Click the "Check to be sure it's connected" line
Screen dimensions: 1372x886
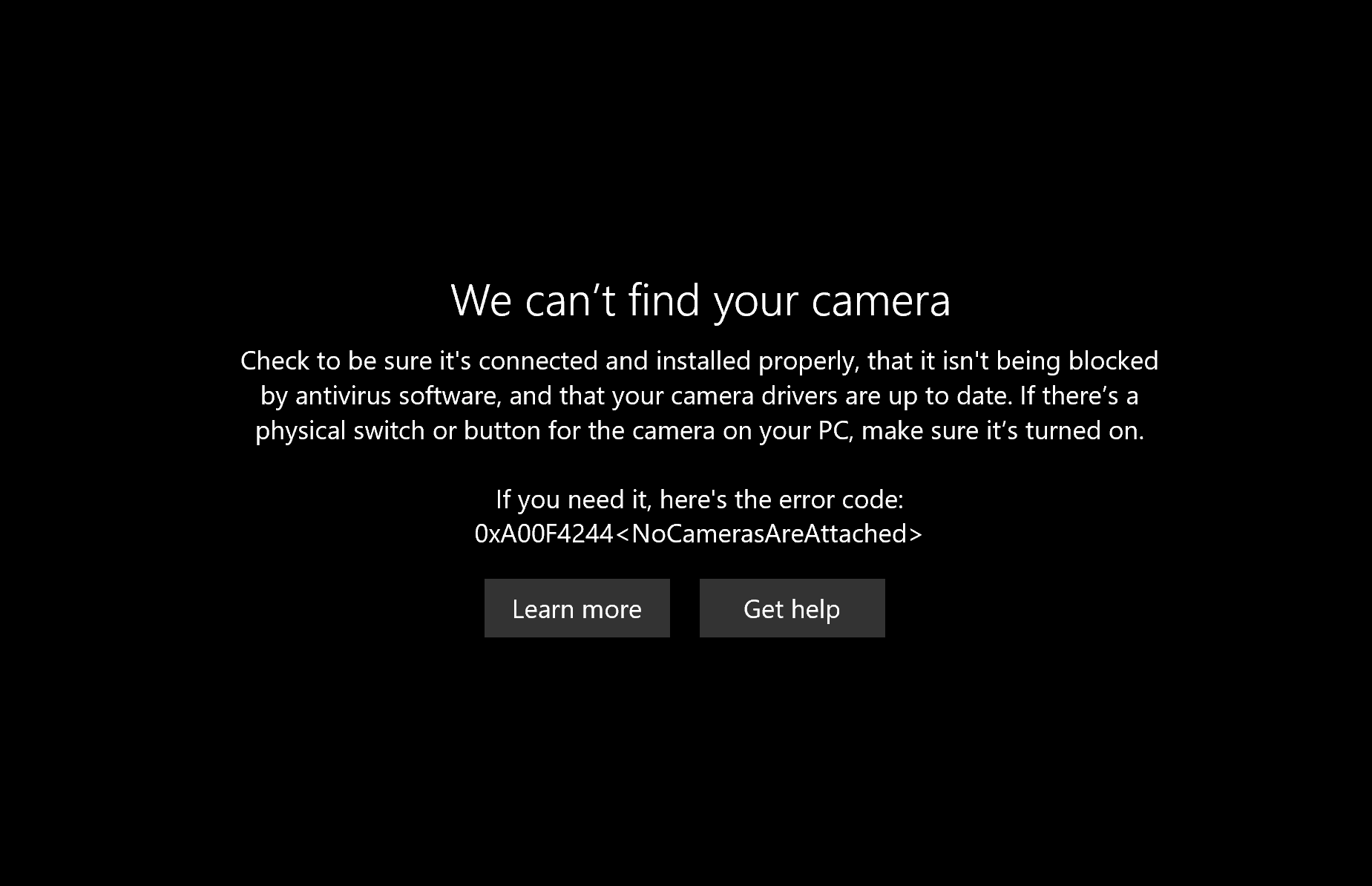699,361
